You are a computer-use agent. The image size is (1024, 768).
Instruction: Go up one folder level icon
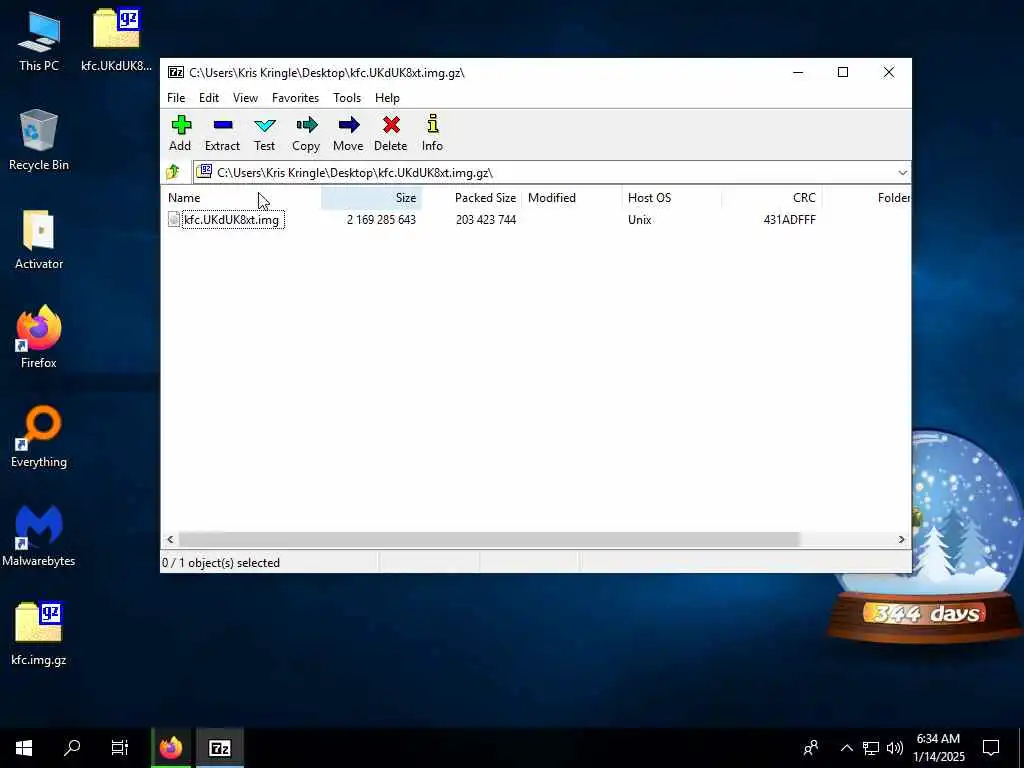(173, 172)
